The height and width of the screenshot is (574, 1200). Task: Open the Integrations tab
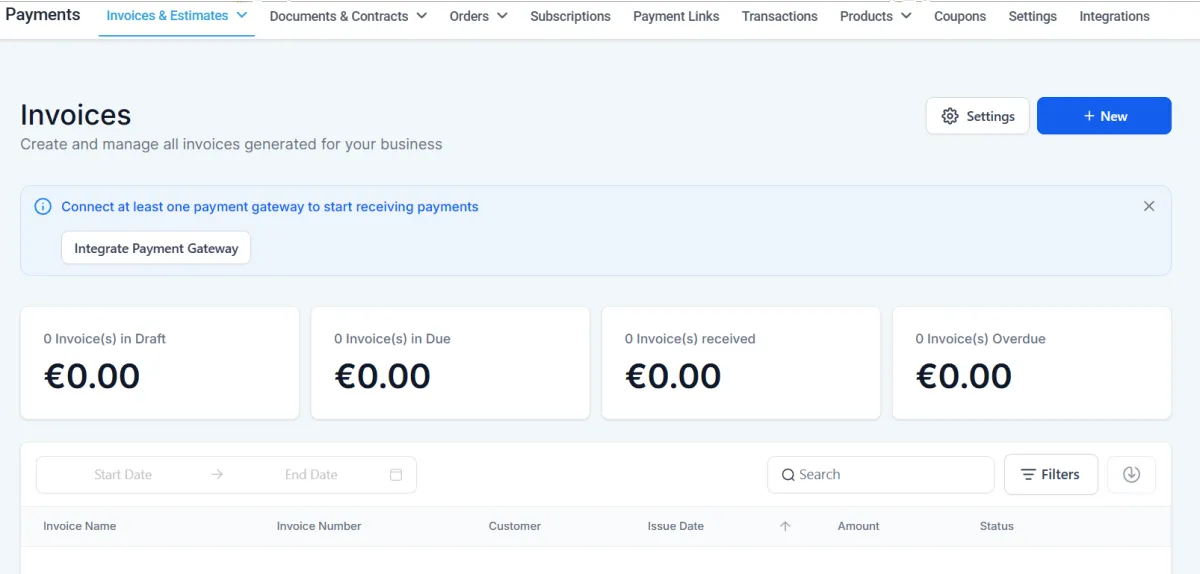pyautogui.click(x=1114, y=16)
